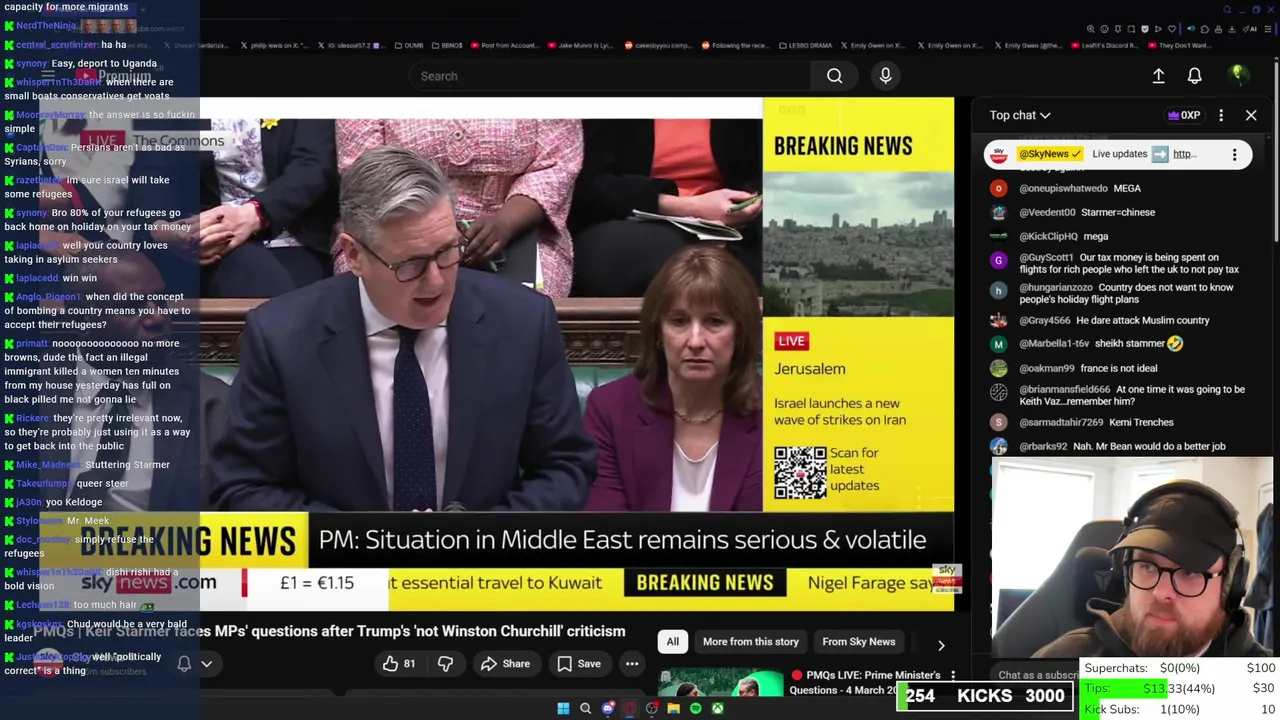Open the OUMB bookmark folder

click(409, 45)
